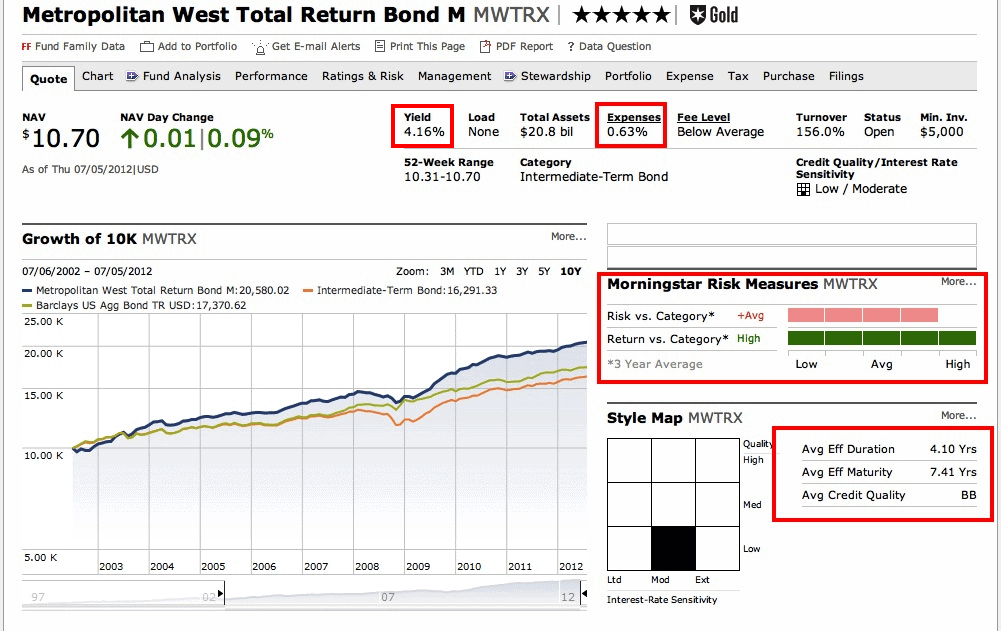Image resolution: width=1001 pixels, height=631 pixels.
Task: Select the Management tab
Action: pyautogui.click(x=455, y=76)
